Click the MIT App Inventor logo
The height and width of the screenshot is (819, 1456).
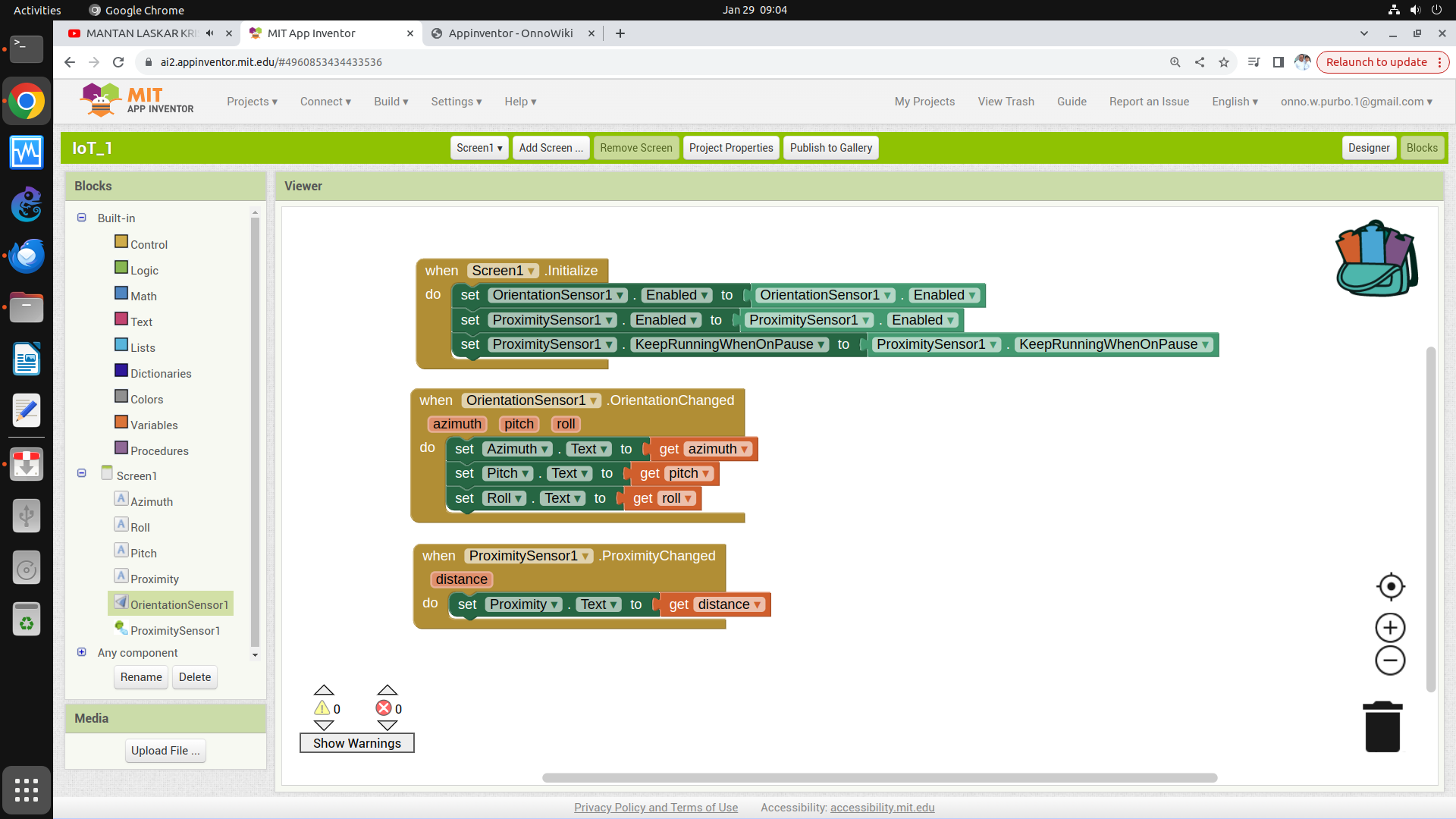tap(137, 100)
